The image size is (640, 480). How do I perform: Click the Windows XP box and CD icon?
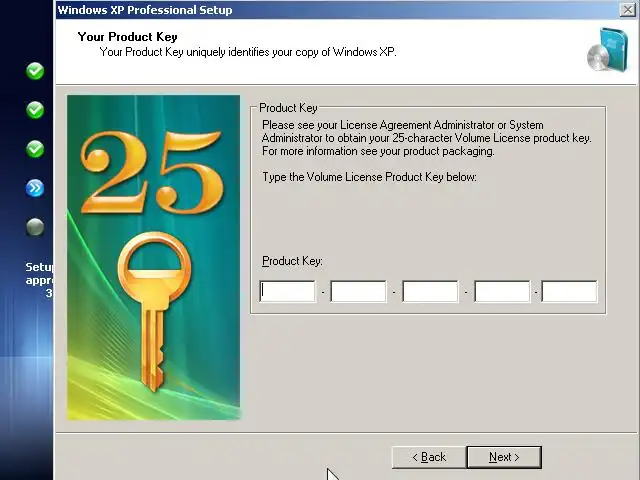click(607, 50)
